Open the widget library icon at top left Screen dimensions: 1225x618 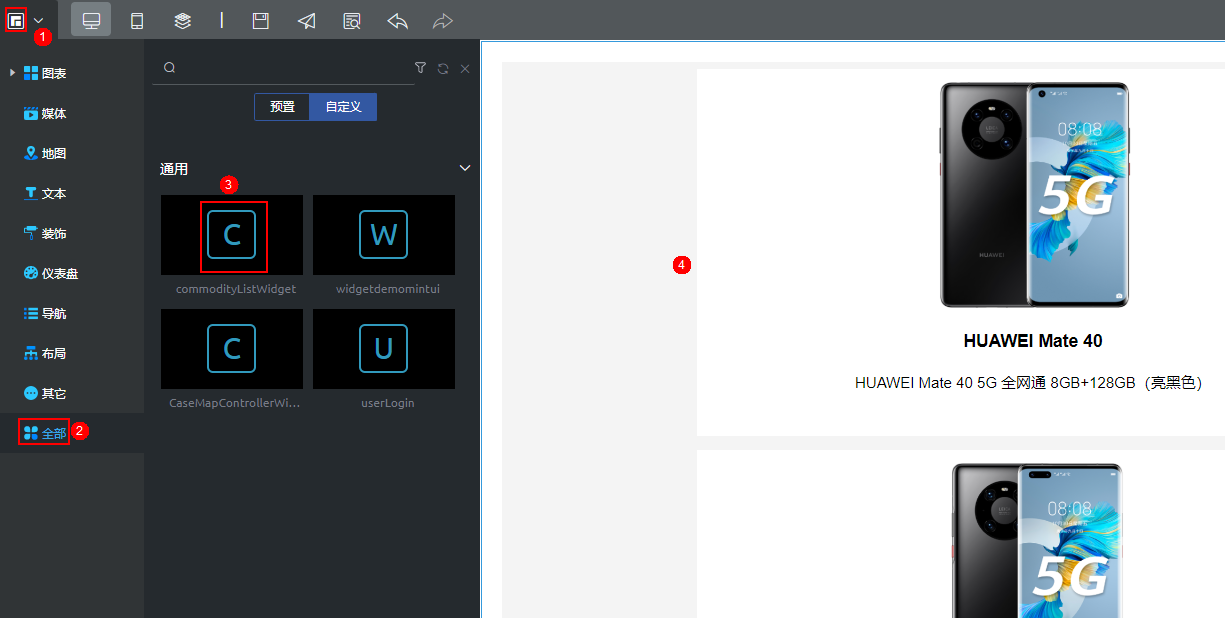[15, 20]
